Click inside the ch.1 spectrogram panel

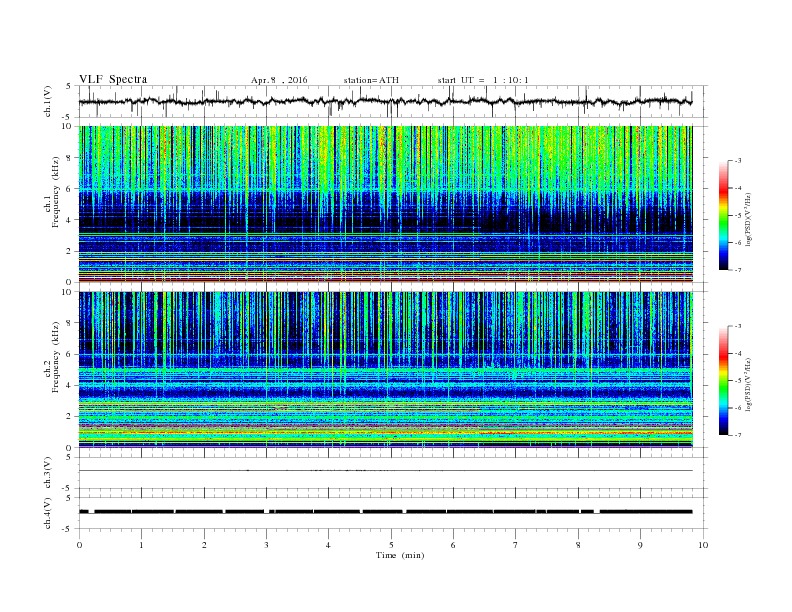(x=385, y=204)
